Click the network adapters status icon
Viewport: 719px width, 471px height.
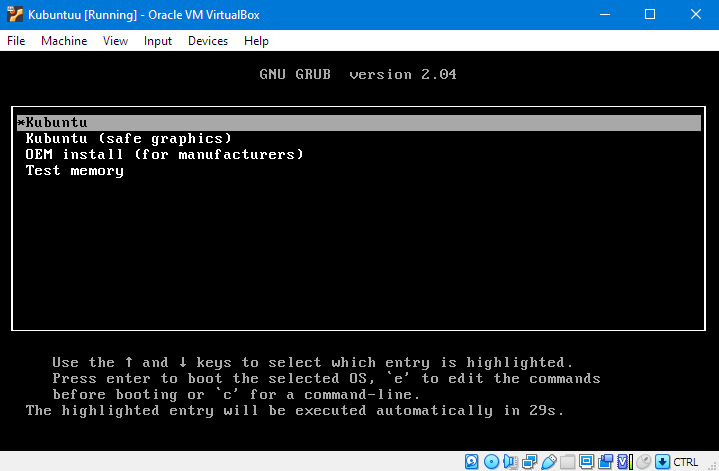[x=529, y=461]
